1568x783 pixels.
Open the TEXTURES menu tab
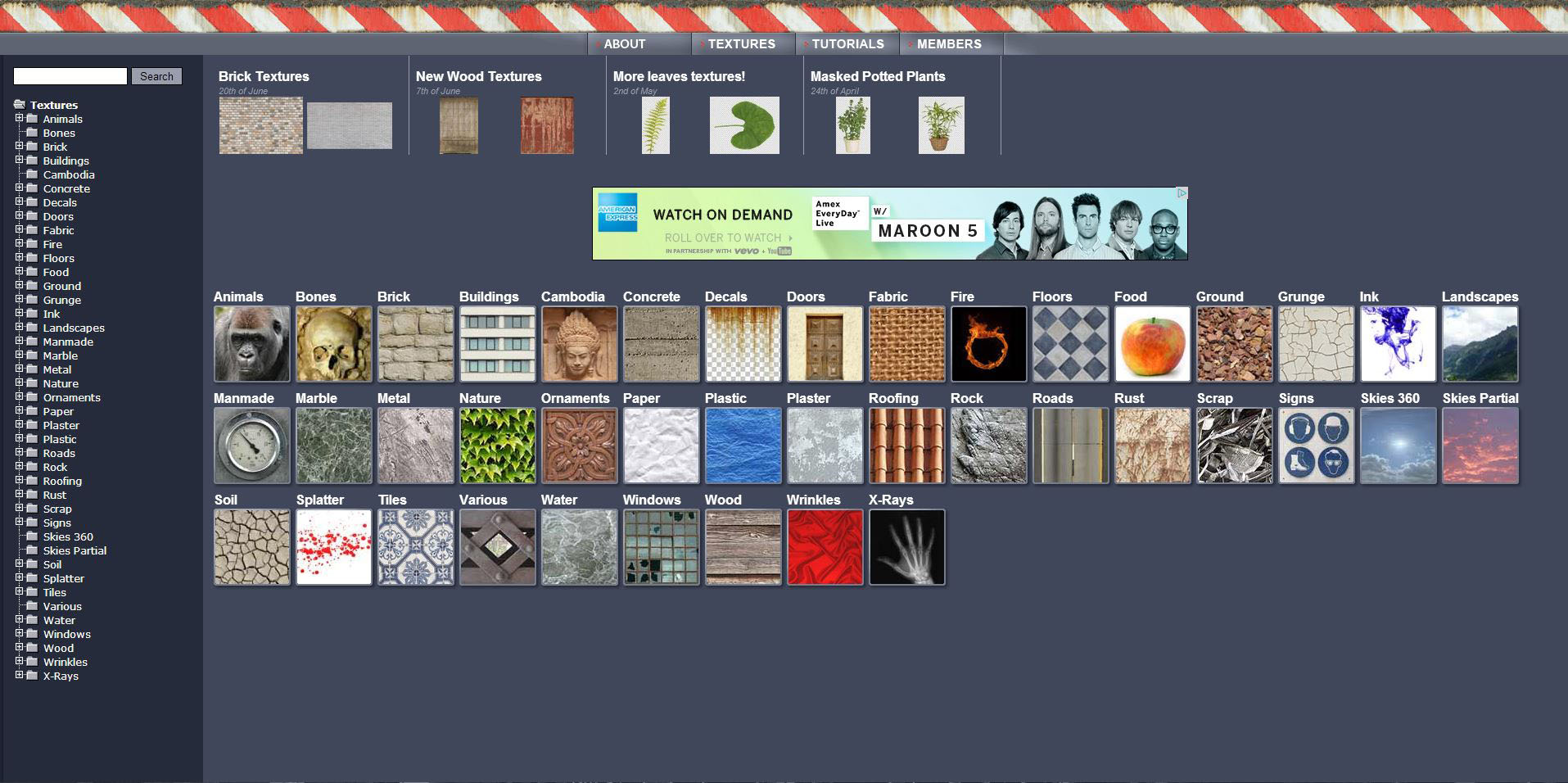coord(741,44)
